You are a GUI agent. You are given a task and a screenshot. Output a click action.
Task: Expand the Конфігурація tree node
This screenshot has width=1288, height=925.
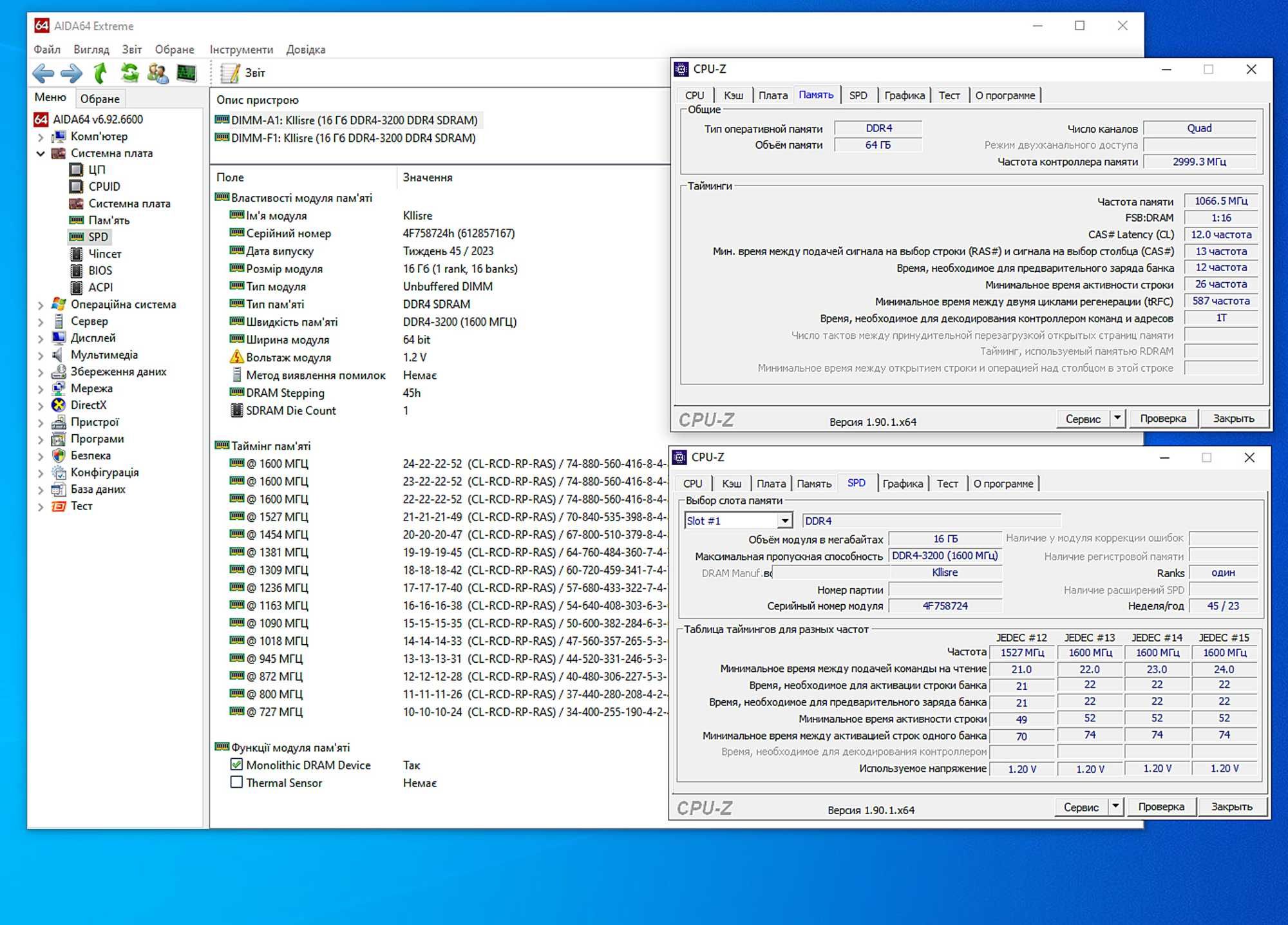[x=41, y=473]
